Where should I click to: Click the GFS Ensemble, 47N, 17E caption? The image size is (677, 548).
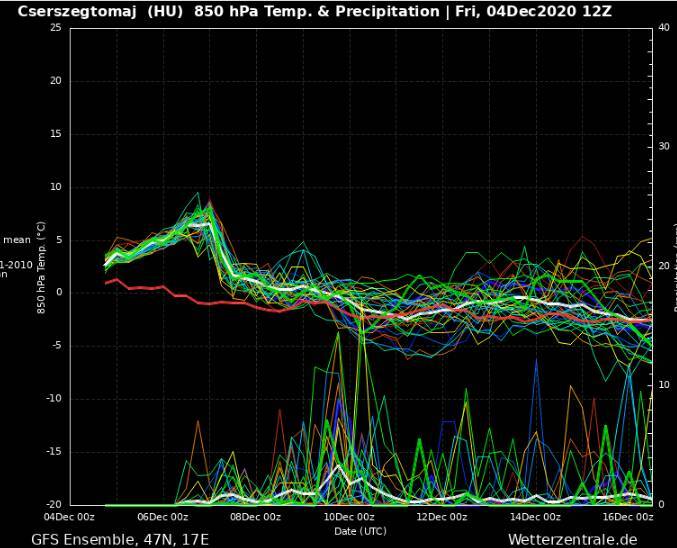pos(120,539)
